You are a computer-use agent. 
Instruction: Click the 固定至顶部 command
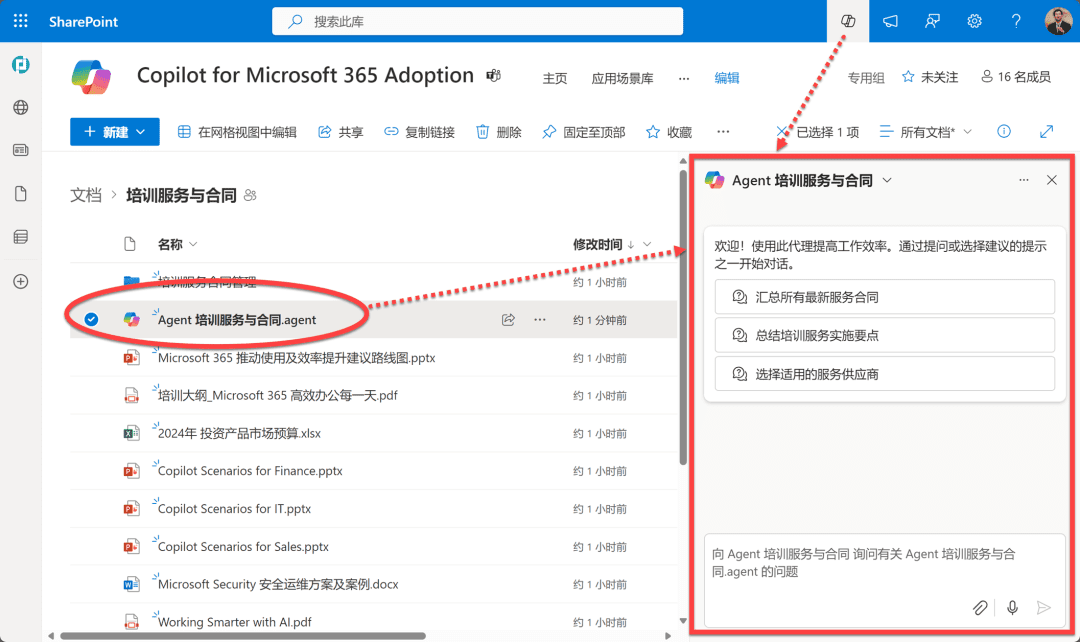583,132
